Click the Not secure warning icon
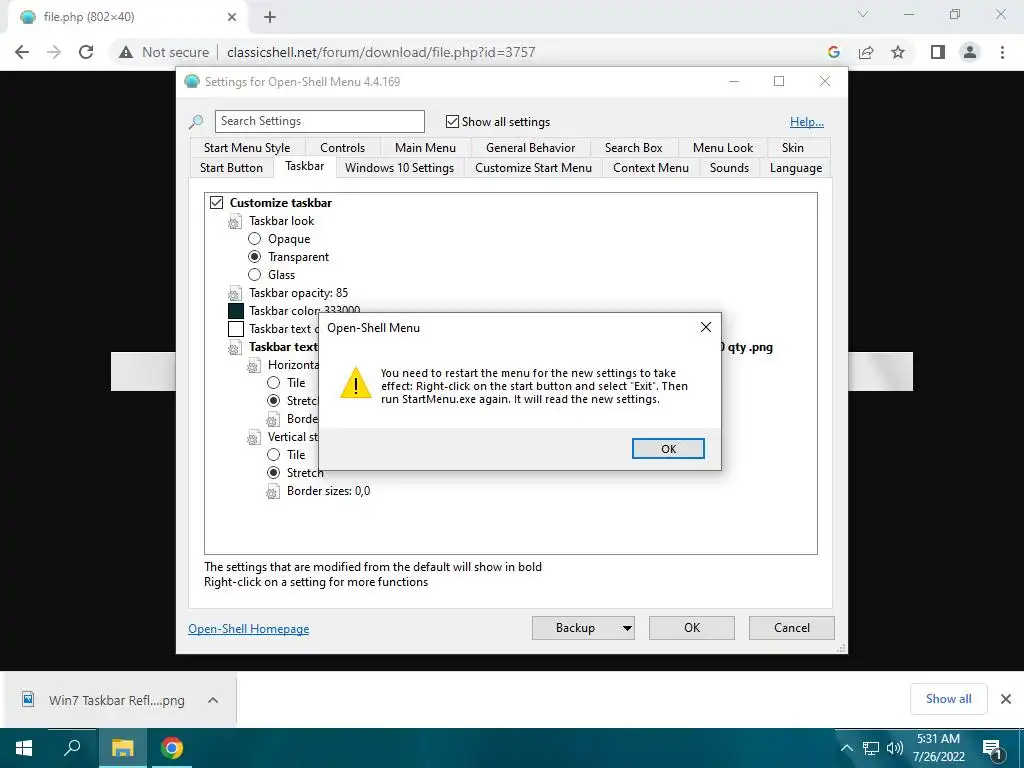The height and width of the screenshot is (768, 1024). click(x=126, y=52)
